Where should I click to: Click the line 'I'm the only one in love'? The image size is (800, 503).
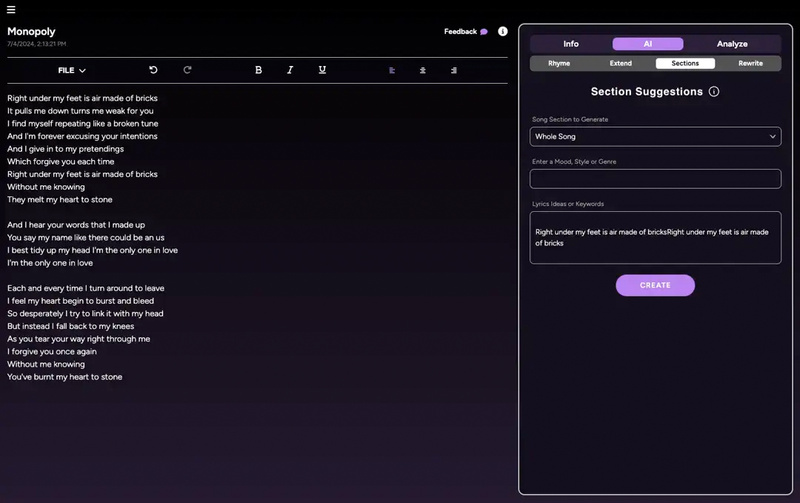coord(50,263)
